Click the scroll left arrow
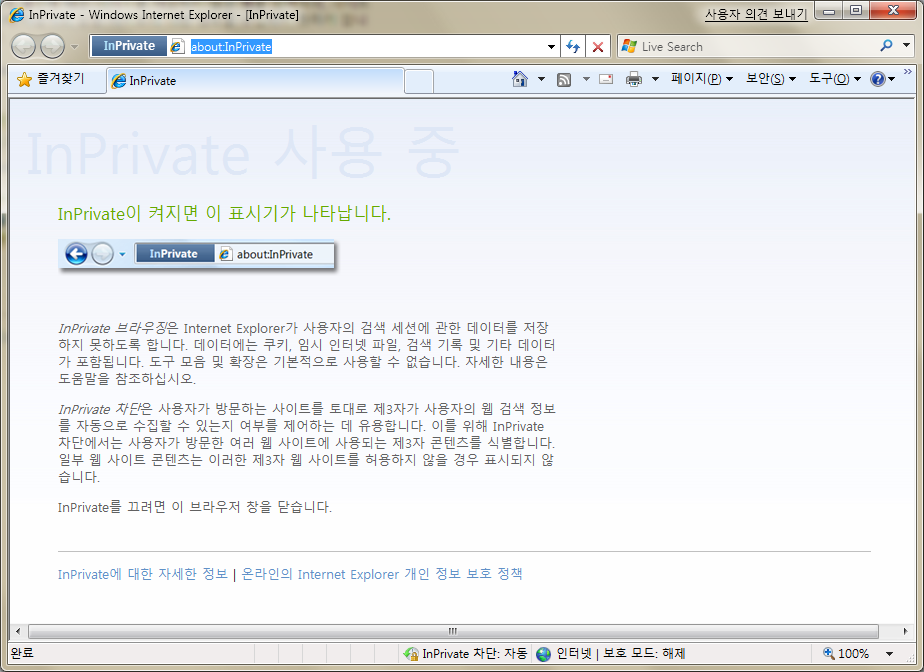 point(18,631)
